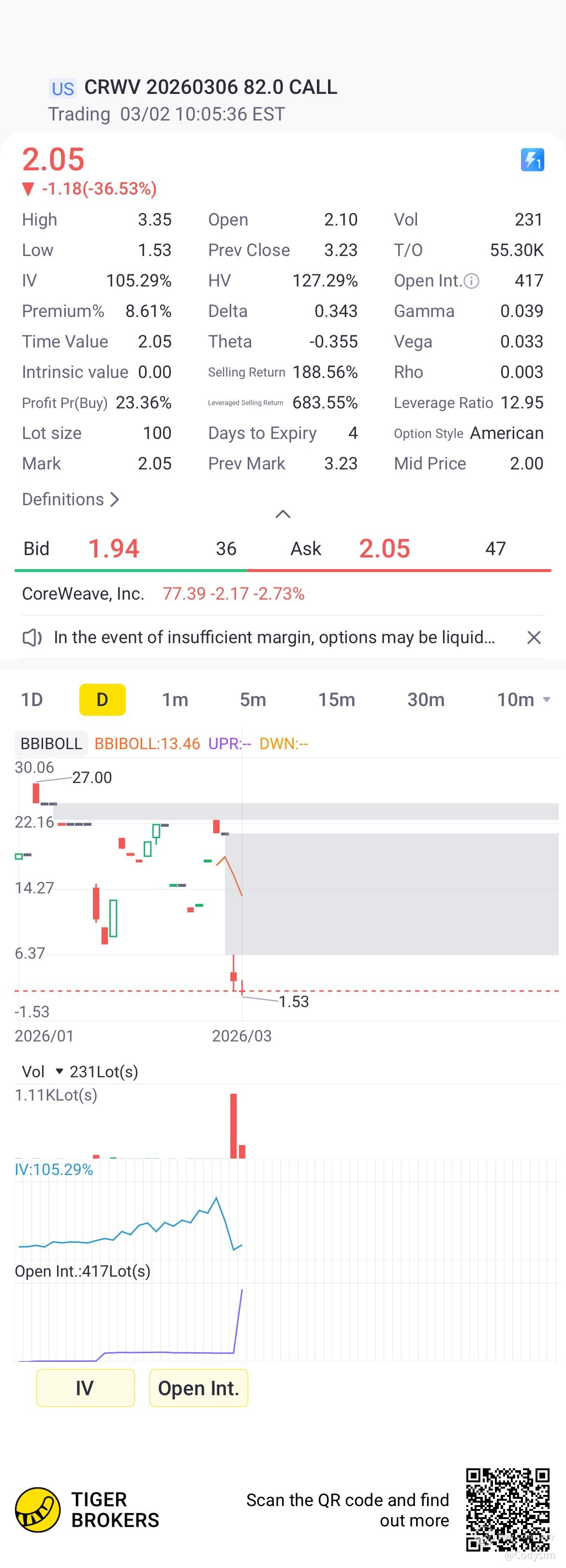Screen dimensions: 566x1568
Task: Open Definitions link
Action: click(x=71, y=499)
